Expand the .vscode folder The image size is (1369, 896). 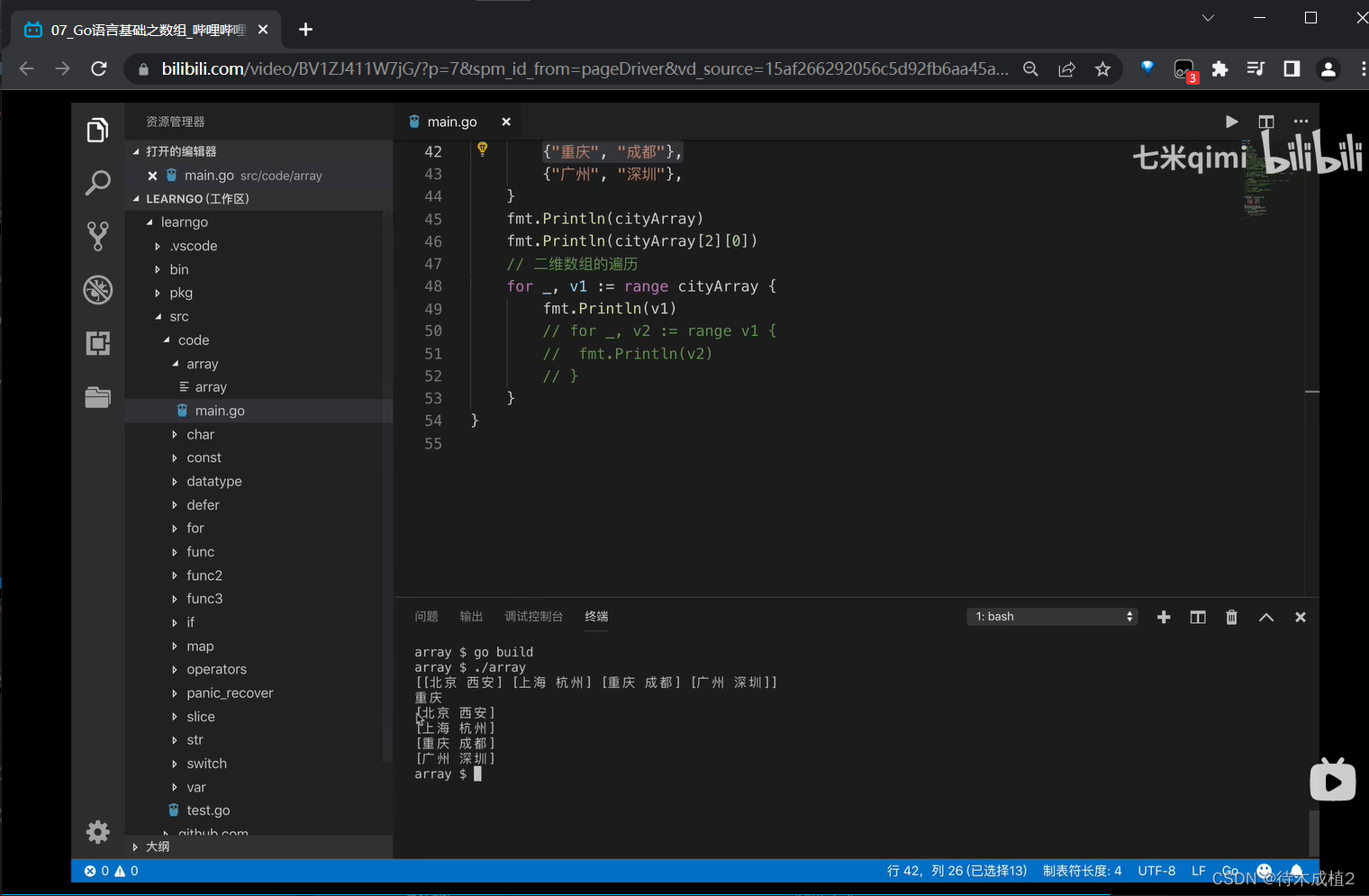[x=158, y=246]
